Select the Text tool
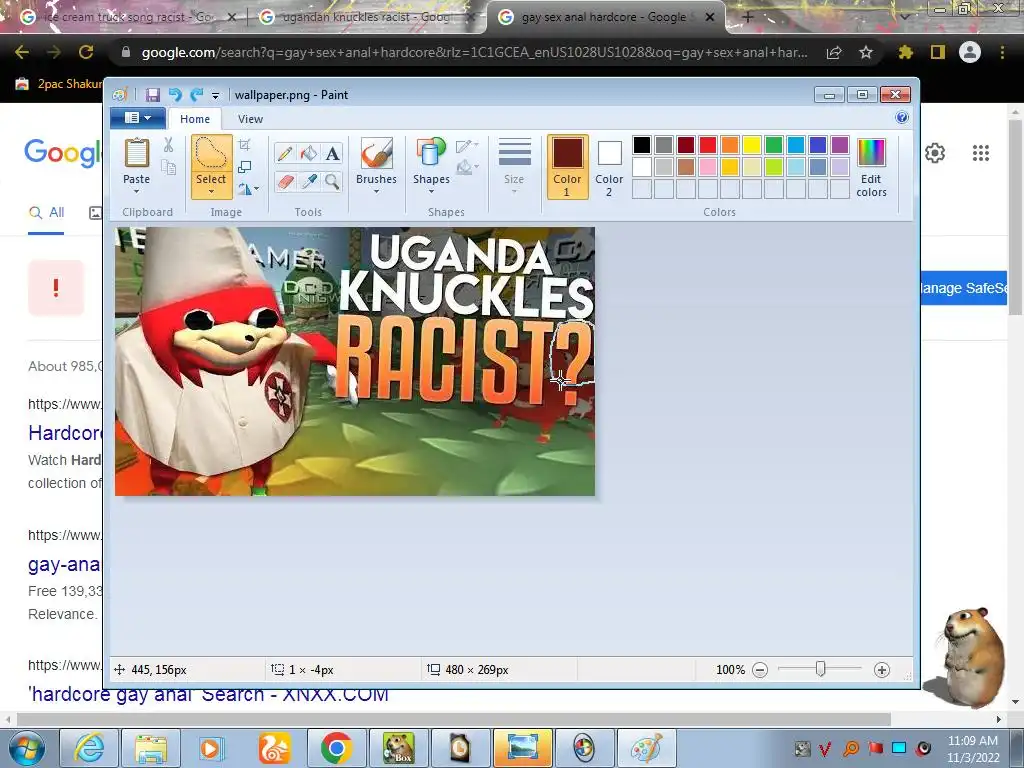This screenshot has width=1024, height=768. pyautogui.click(x=332, y=153)
